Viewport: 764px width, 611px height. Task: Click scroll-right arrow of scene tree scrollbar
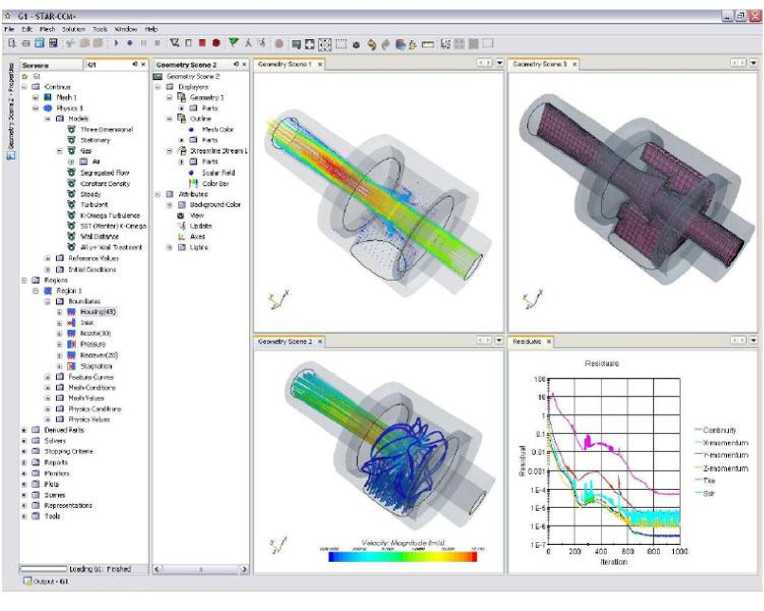[244, 569]
